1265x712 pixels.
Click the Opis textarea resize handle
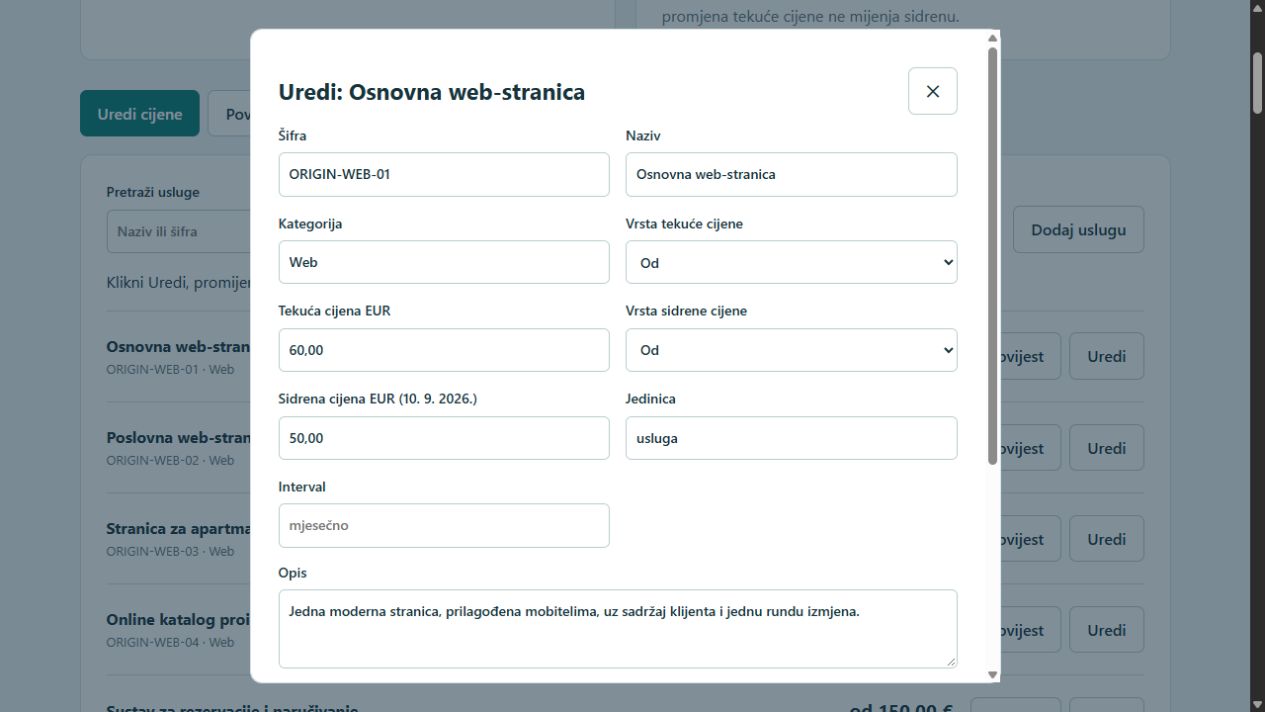(951, 661)
